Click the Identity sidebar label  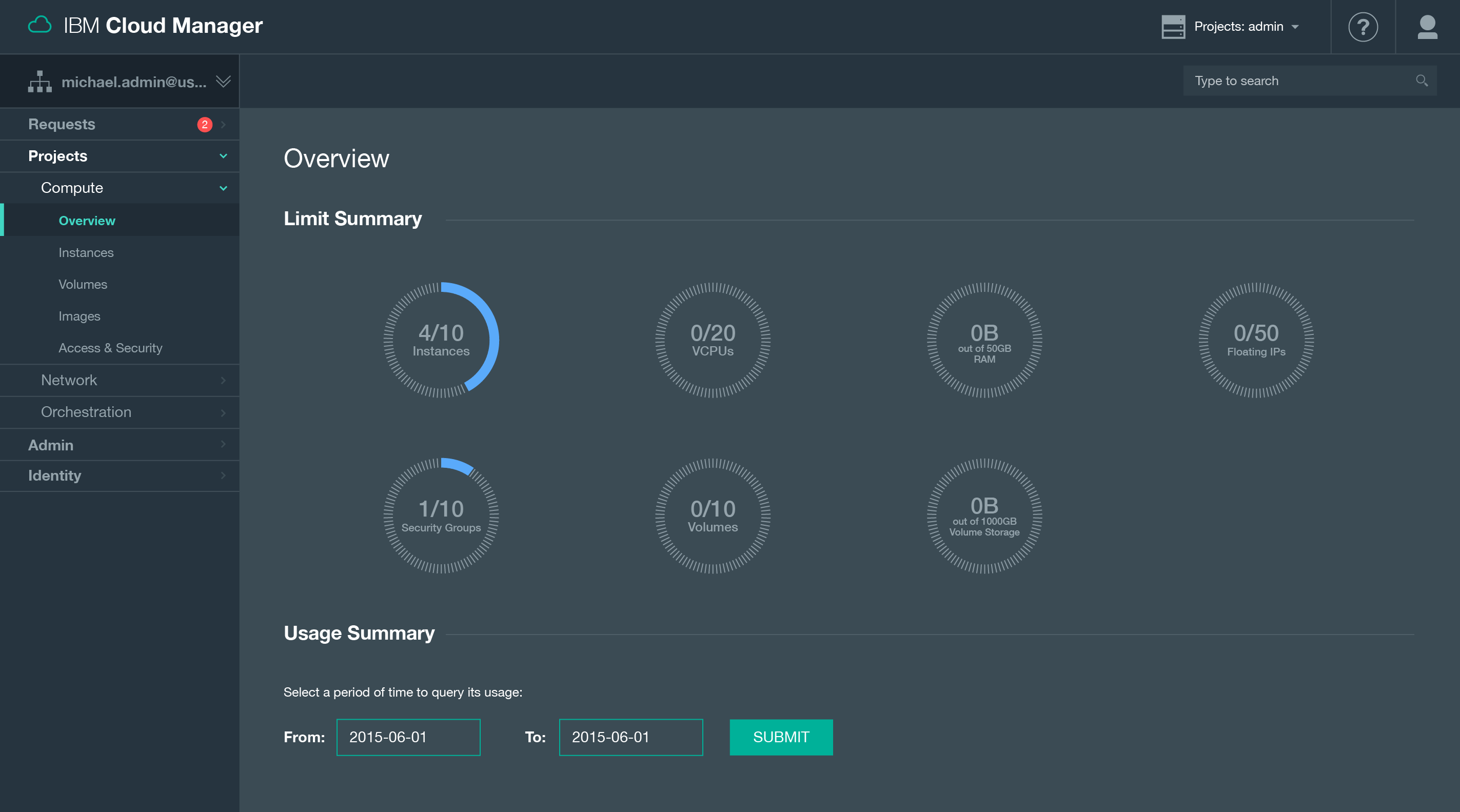54,476
